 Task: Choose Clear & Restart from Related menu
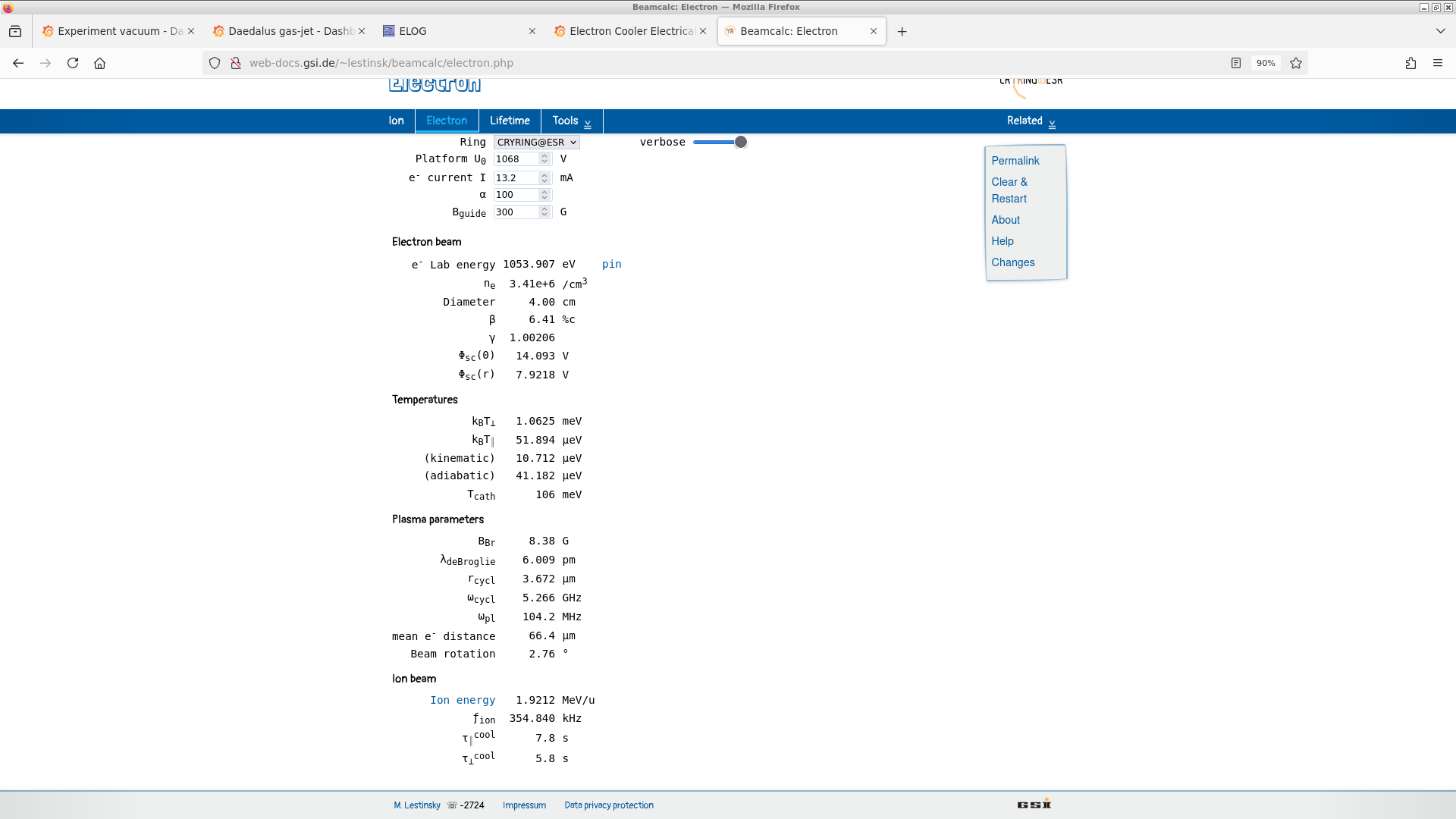pos(1010,190)
